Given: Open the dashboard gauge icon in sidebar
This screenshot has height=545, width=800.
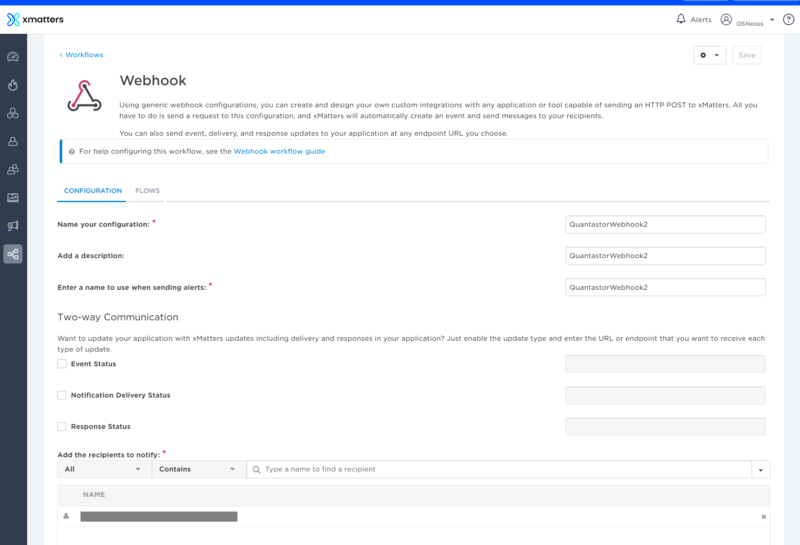Looking at the screenshot, I should tap(13, 57).
